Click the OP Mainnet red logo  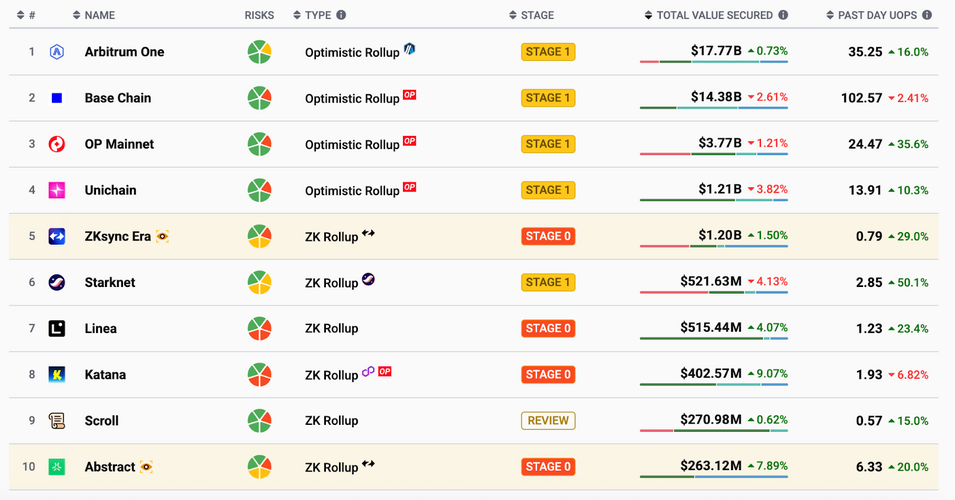click(x=57, y=144)
